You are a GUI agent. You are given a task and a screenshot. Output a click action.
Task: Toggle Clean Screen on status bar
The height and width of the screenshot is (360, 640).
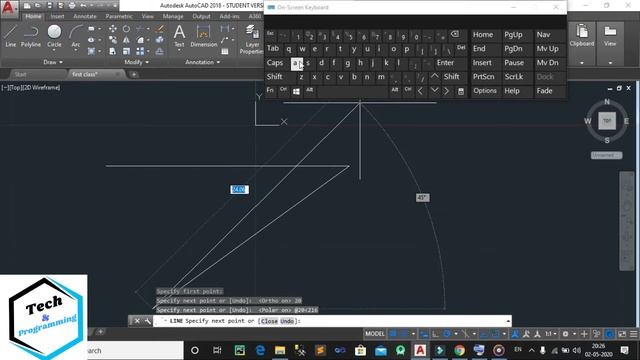(622, 334)
